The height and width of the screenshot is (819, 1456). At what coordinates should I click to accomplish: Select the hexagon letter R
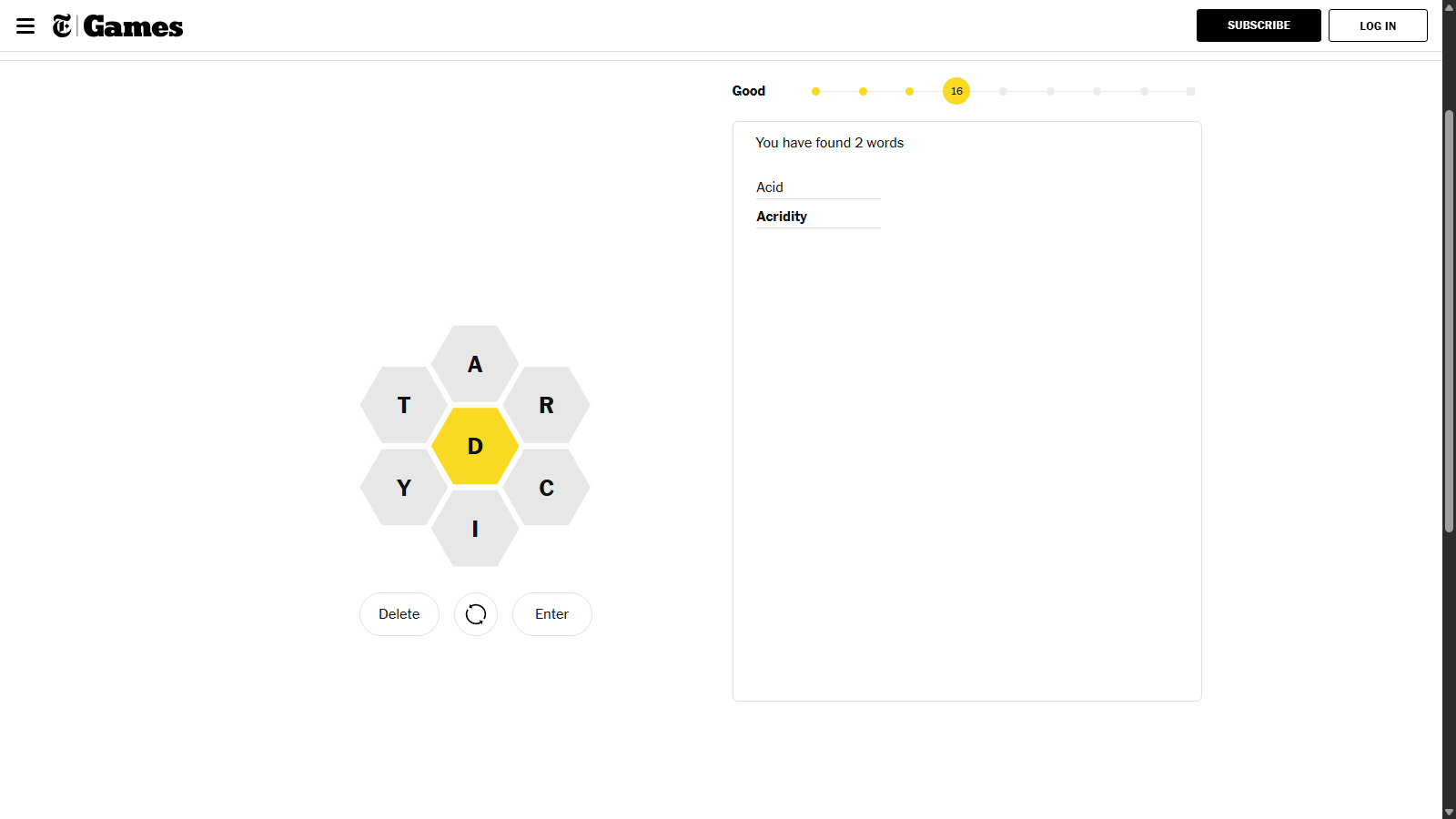tap(546, 405)
